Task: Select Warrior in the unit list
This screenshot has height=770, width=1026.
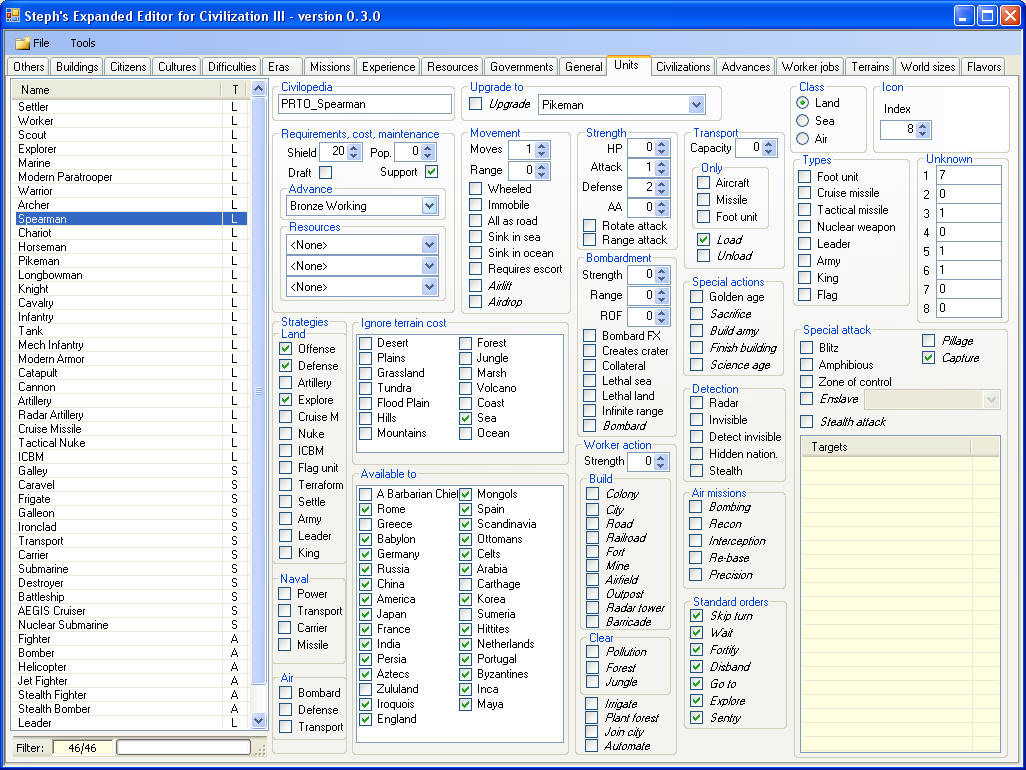Action: [x=131, y=191]
